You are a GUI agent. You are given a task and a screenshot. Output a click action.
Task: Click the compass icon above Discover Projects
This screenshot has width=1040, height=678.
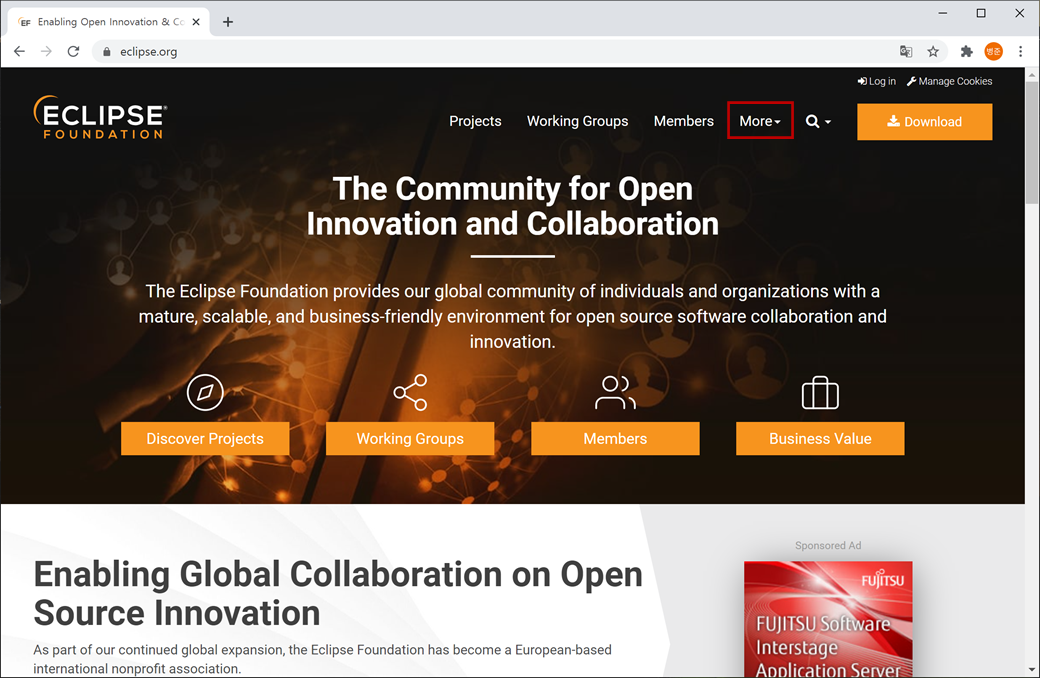[205, 392]
